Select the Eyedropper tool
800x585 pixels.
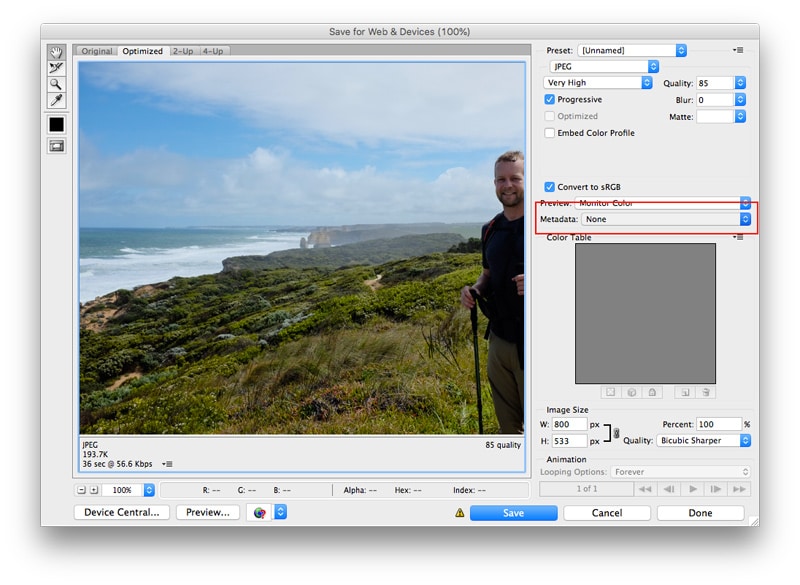coord(56,101)
